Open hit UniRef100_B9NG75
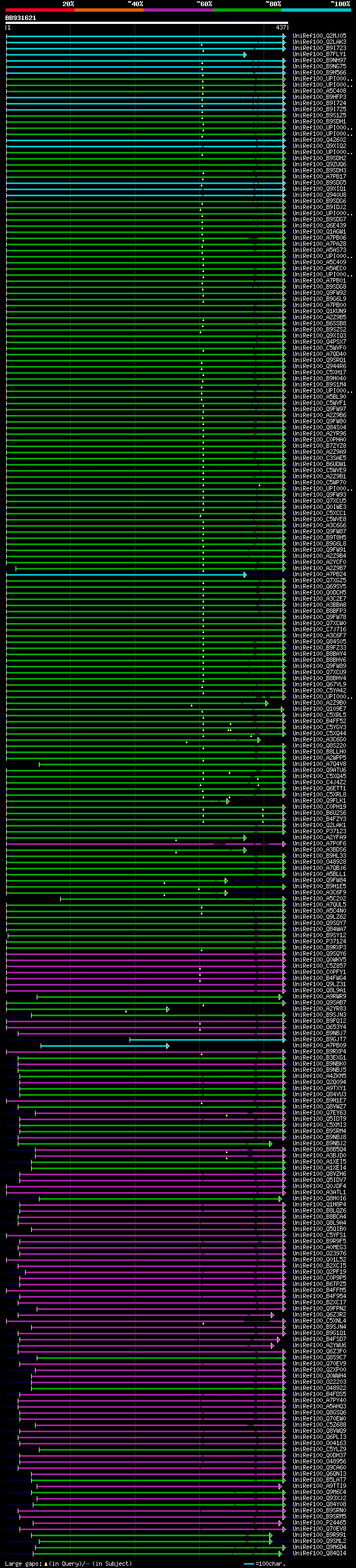The image size is (356, 1568). pyautogui.click(x=319, y=67)
